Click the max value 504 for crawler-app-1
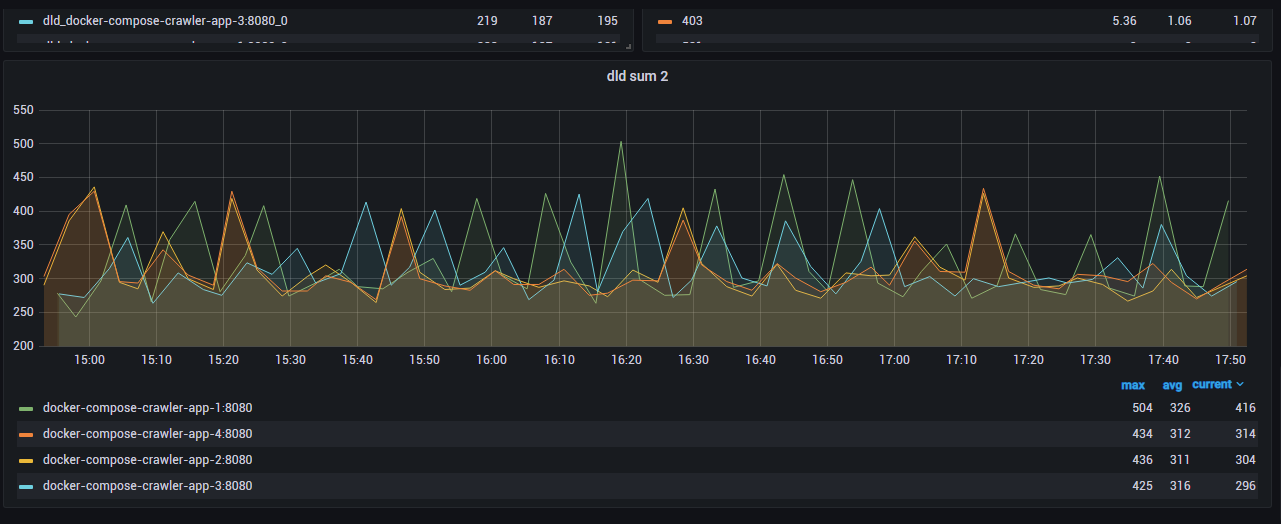Viewport: 1281px width, 524px height. pyautogui.click(x=1141, y=408)
